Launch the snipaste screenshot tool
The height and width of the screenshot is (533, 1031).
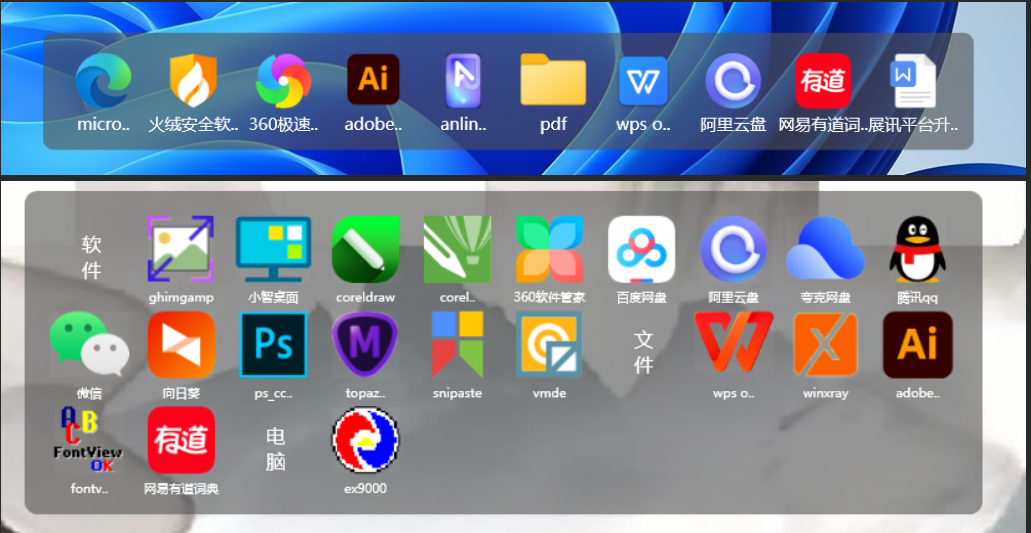tap(457, 345)
